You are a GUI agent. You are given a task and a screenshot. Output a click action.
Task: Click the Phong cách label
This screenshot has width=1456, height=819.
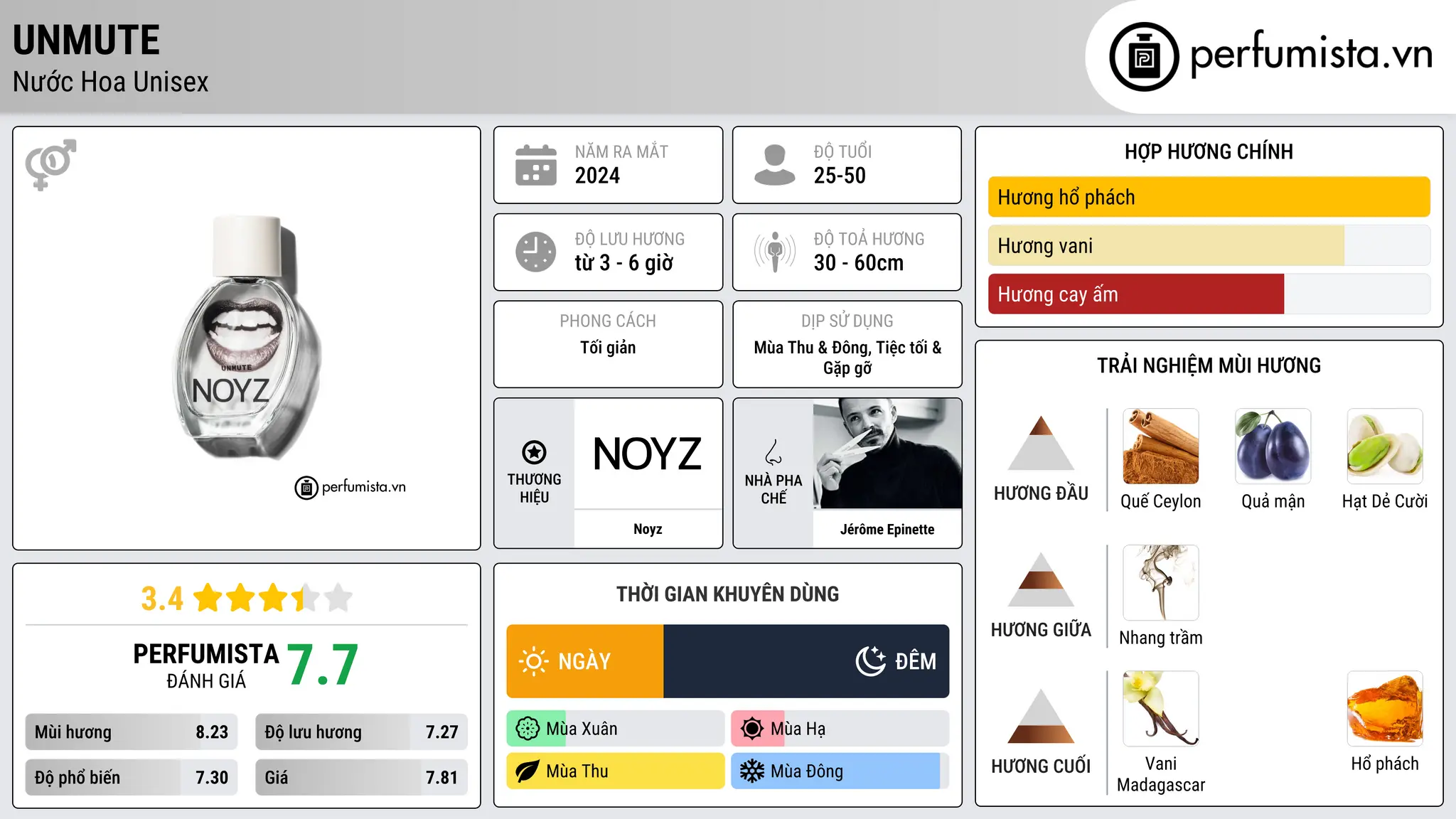point(608,321)
